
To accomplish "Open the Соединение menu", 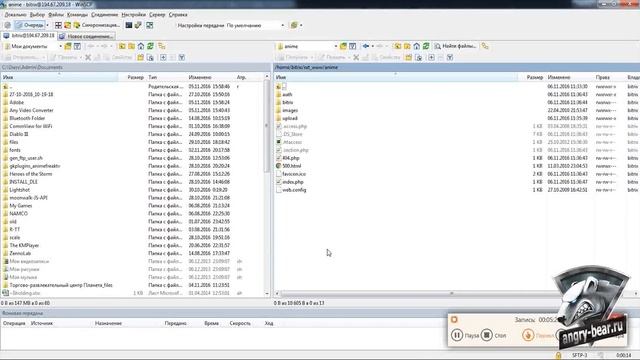I will [104, 15].
